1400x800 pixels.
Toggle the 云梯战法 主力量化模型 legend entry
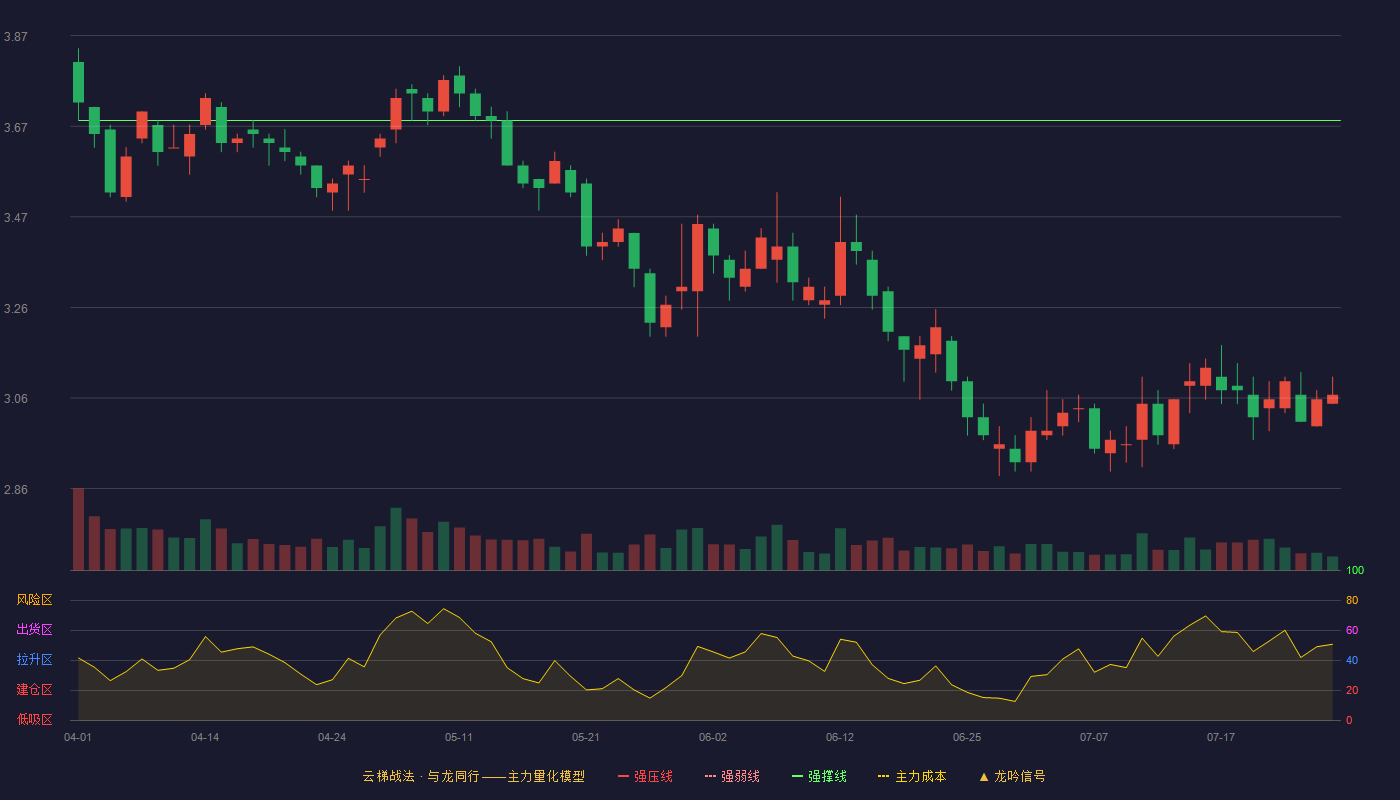[x=473, y=776]
